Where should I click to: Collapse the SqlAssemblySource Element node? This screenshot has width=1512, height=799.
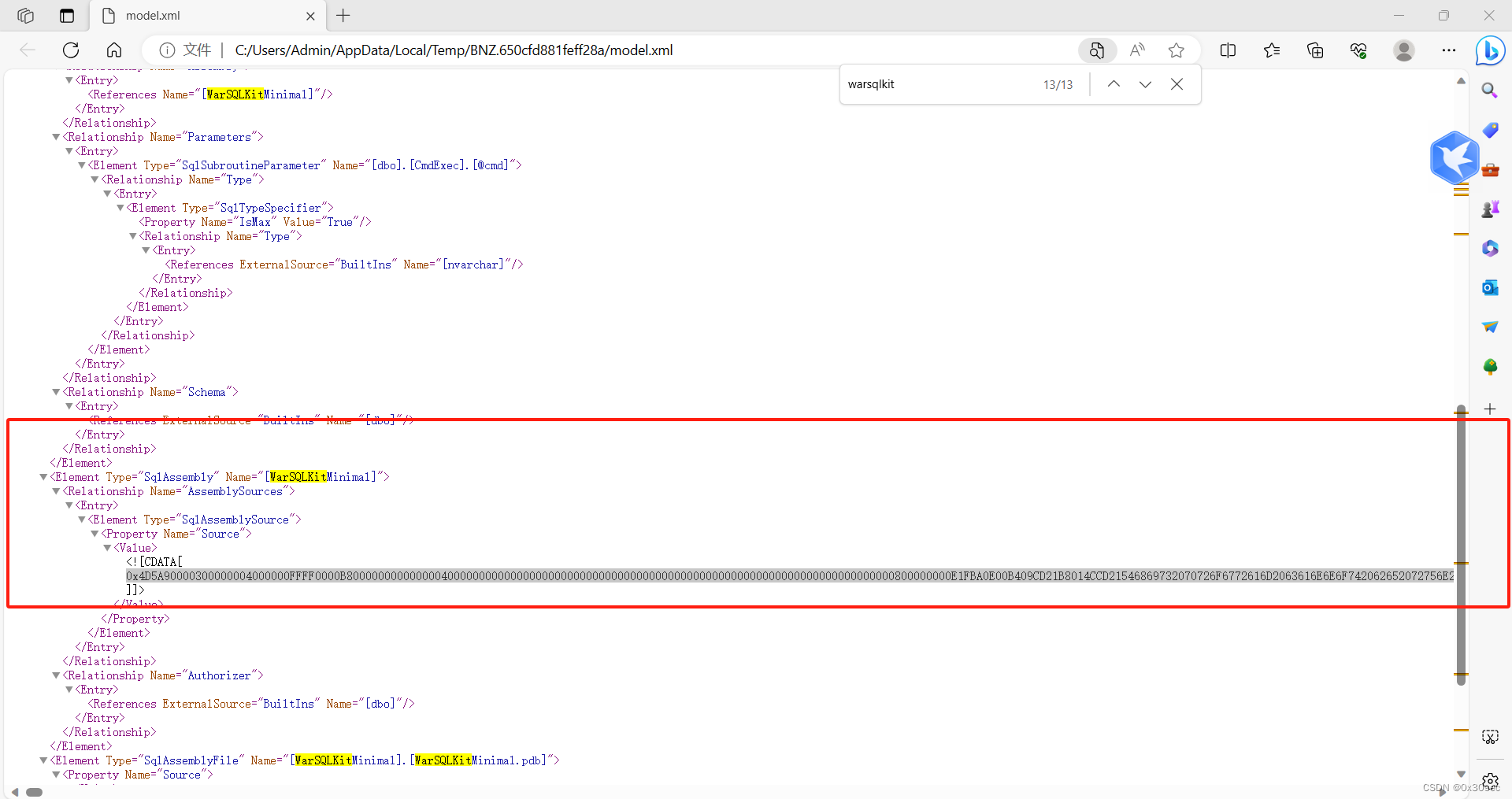click(x=82, y=520)
